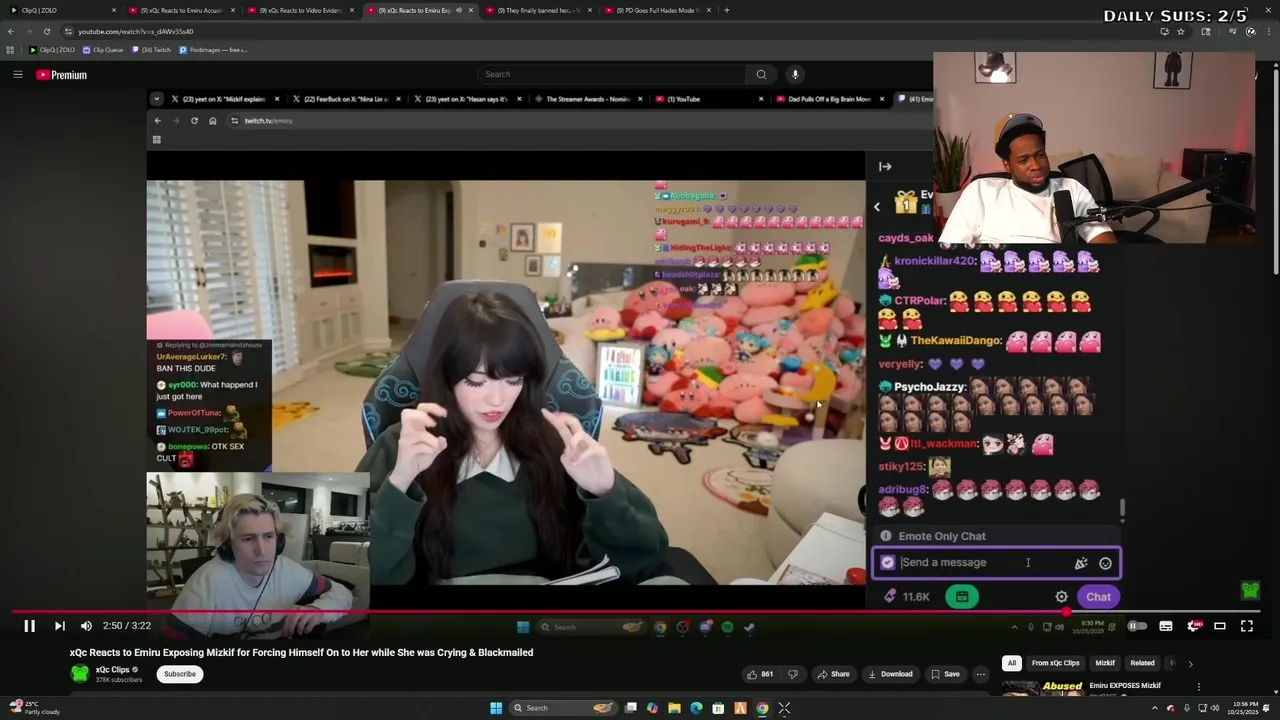Share the video
1280x720 pixels.
(833, 674)
